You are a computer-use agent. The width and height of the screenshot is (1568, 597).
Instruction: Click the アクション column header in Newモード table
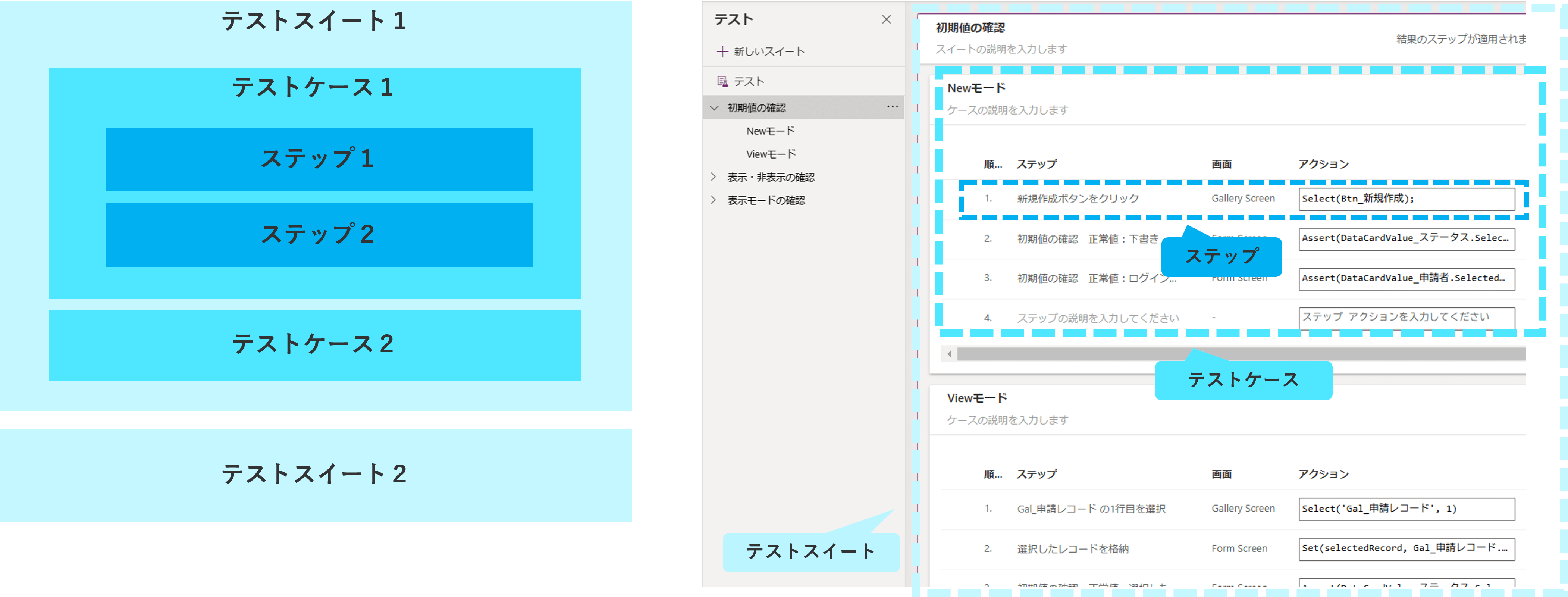pyautogui.click(x=1323, y=165)
